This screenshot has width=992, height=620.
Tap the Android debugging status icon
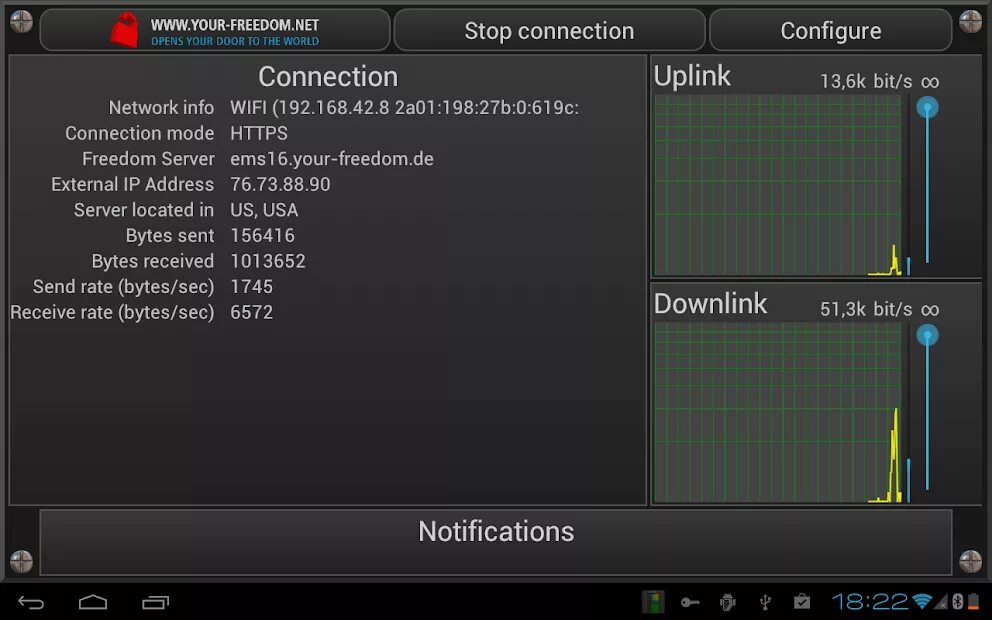click(x=728, y=602)
